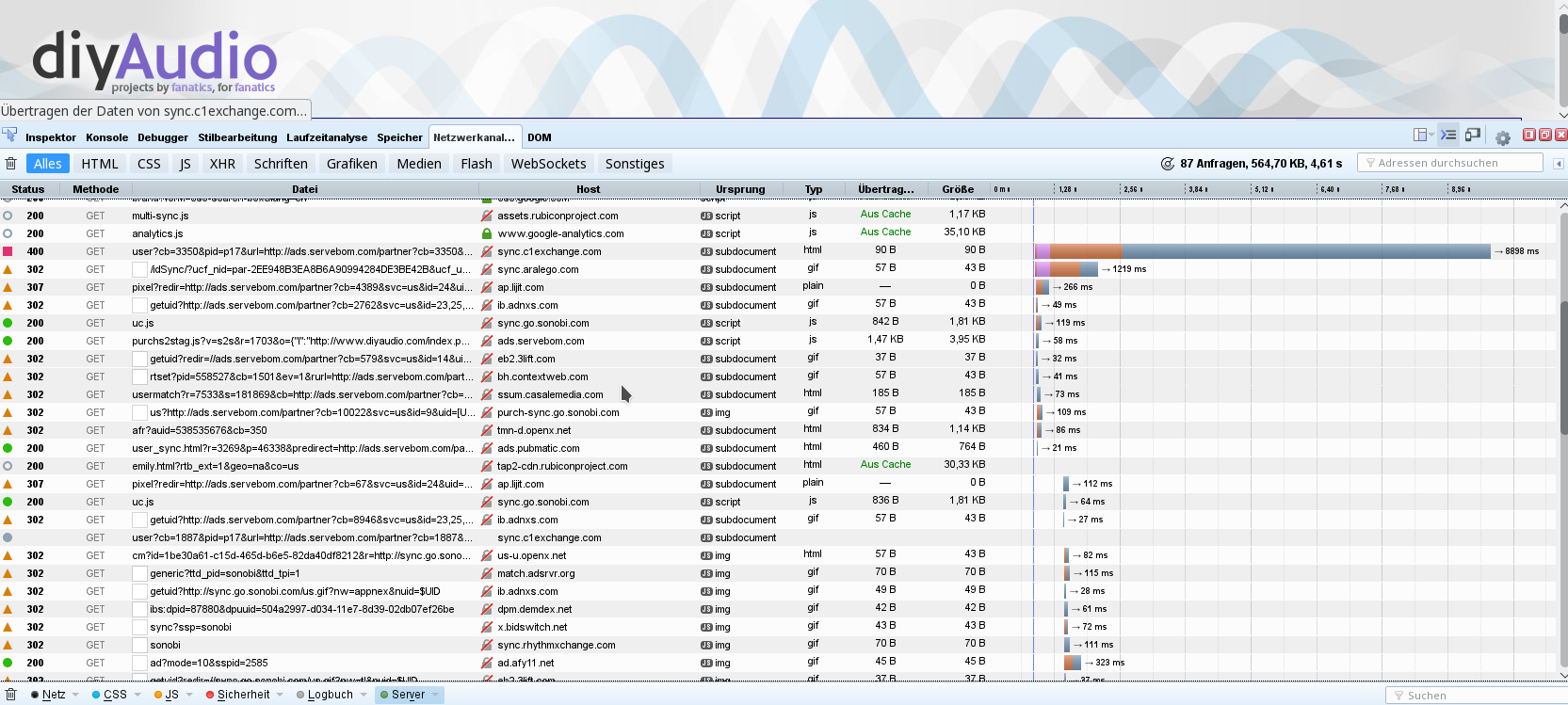
Task: Activate the element picker icon
Action: (9, 136)
